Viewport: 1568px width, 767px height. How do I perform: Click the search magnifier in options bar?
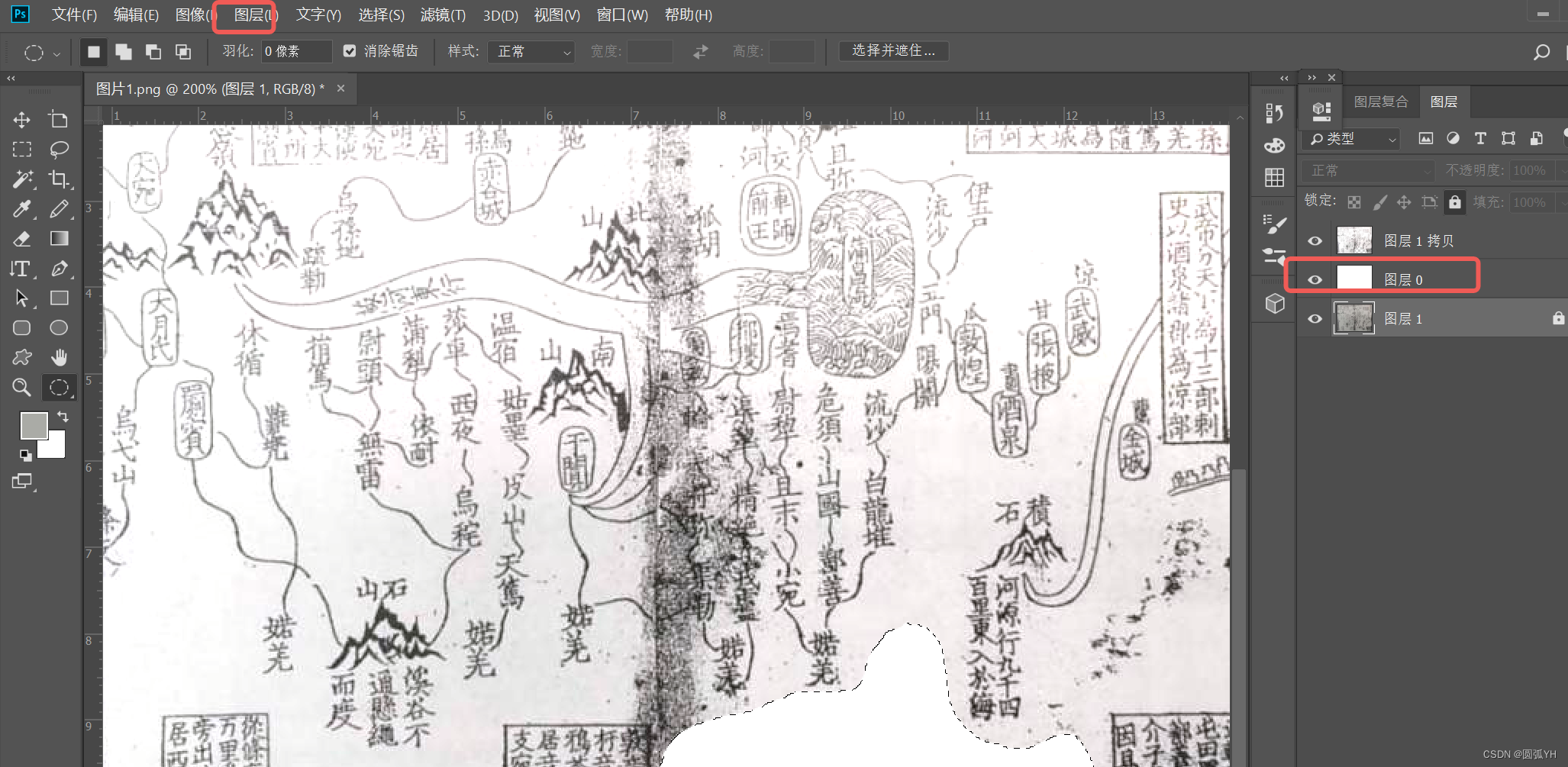(1541, 52)
